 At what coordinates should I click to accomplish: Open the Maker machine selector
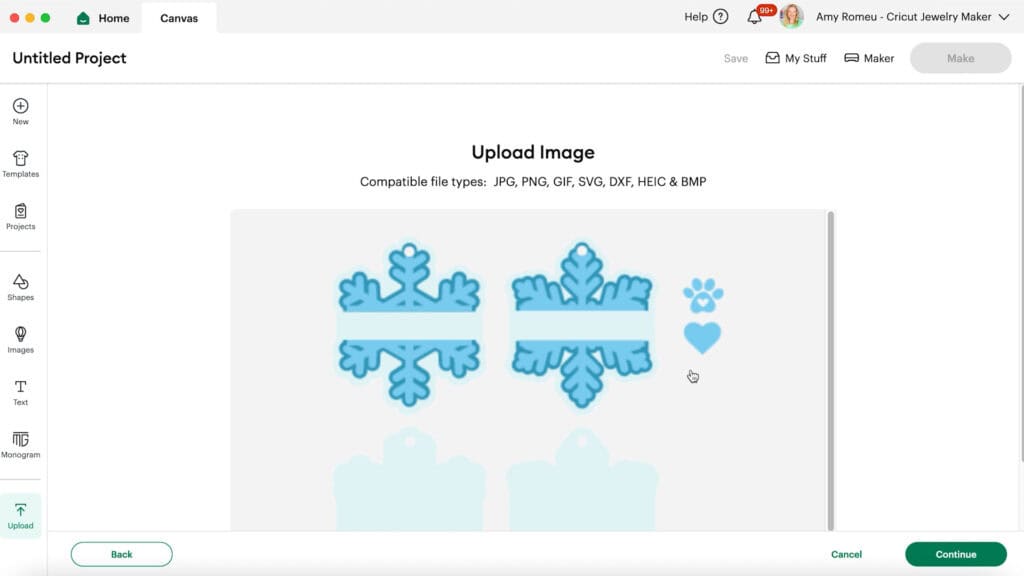click(869, 58)
